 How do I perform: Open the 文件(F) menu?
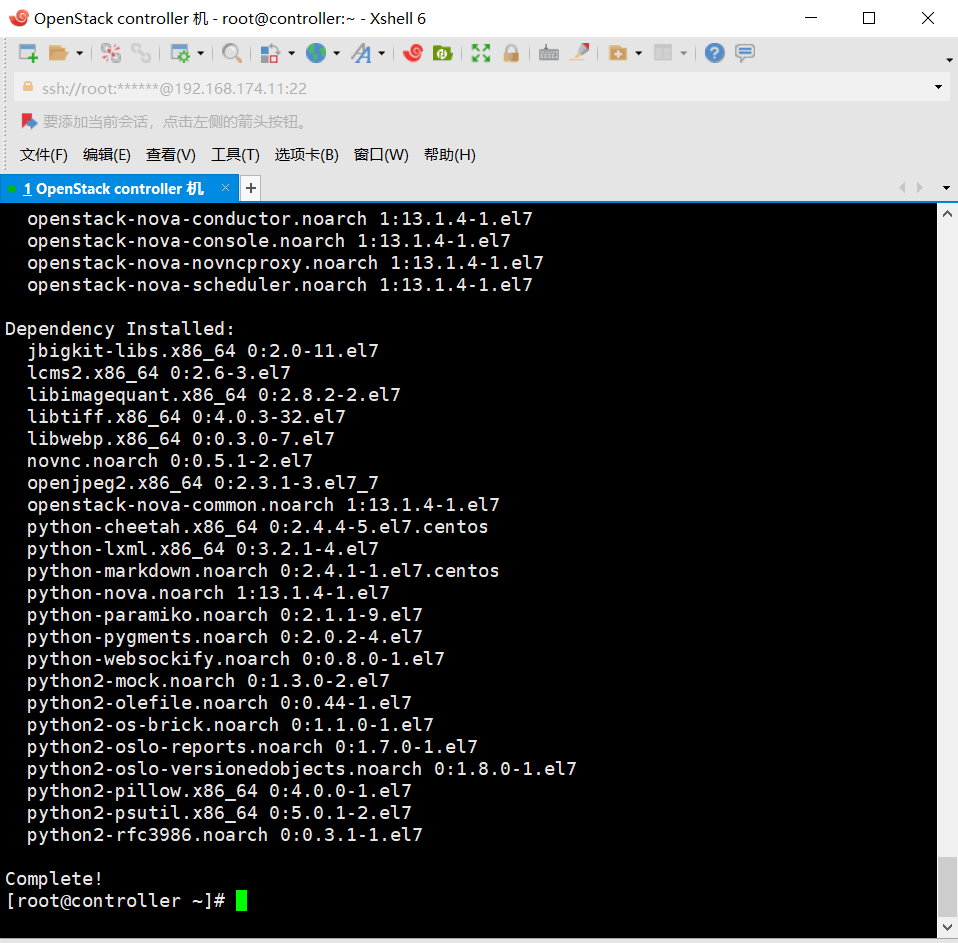tap(43, 155)
